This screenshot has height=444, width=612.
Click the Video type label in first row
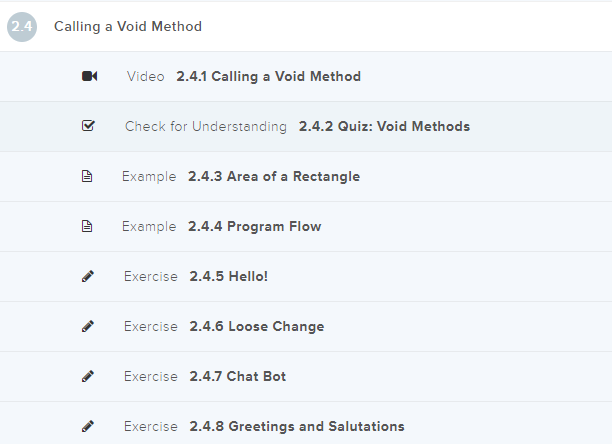pyautogui.click(x=146, y=76)
